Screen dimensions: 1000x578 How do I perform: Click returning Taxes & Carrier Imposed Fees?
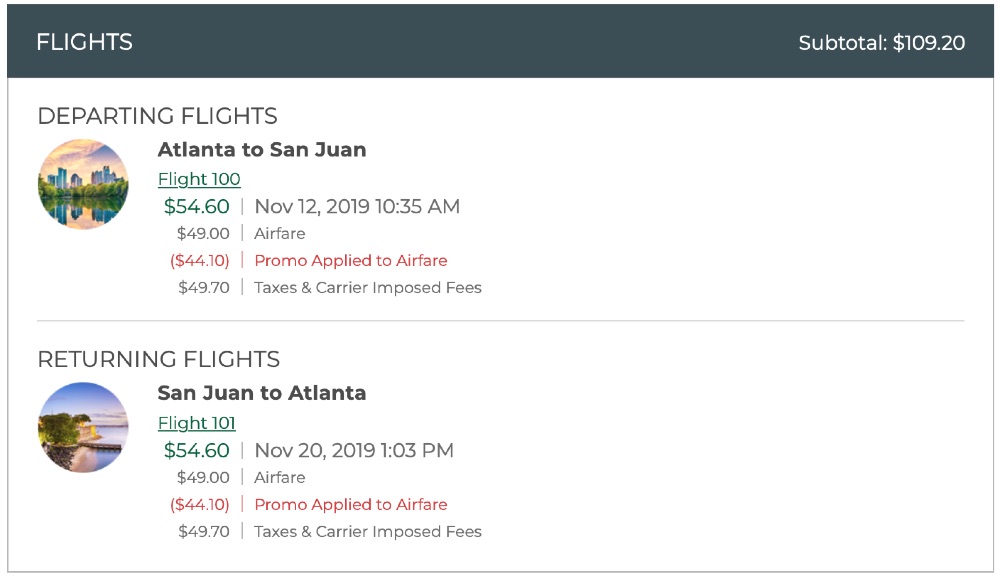(x=368, y=531)
